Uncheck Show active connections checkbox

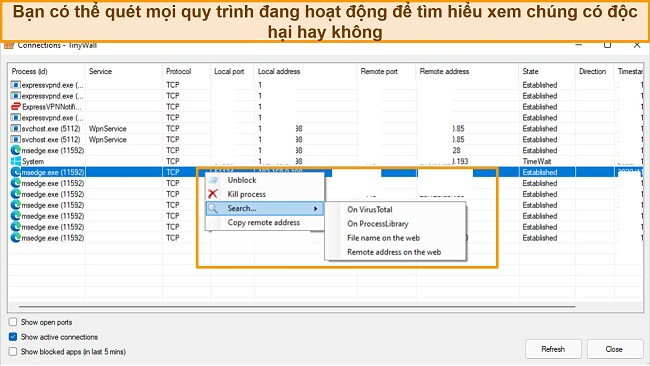point(13,337)
